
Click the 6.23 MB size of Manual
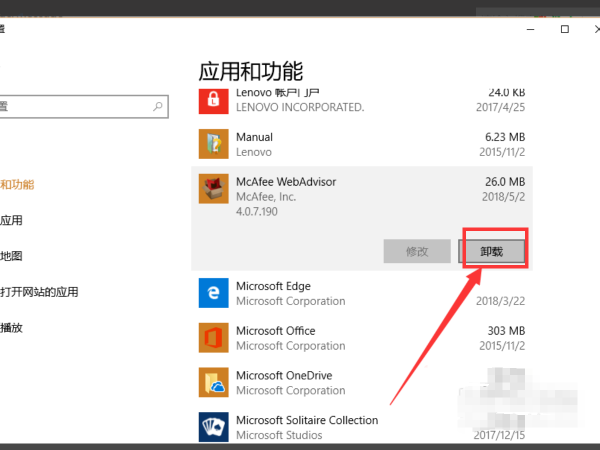(x=505, y=137)
